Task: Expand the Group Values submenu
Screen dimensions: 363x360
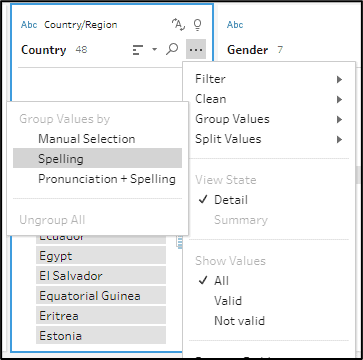Action: tap(269, 119)
